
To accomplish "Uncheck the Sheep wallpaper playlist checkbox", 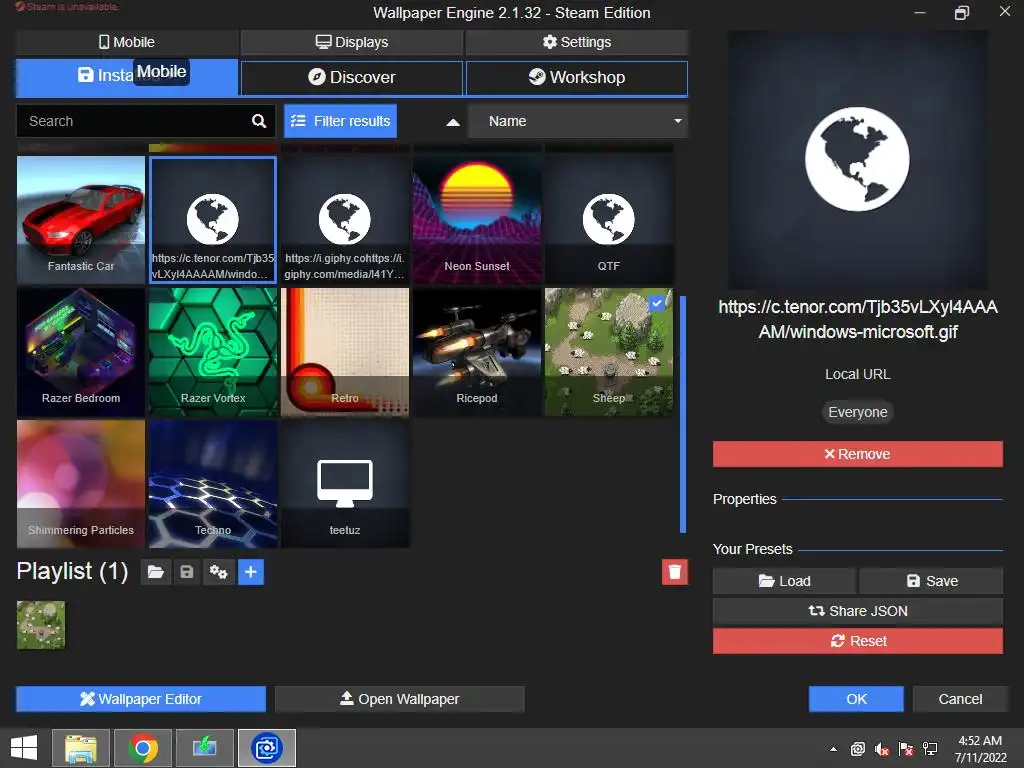I will (x=657, y=304).
